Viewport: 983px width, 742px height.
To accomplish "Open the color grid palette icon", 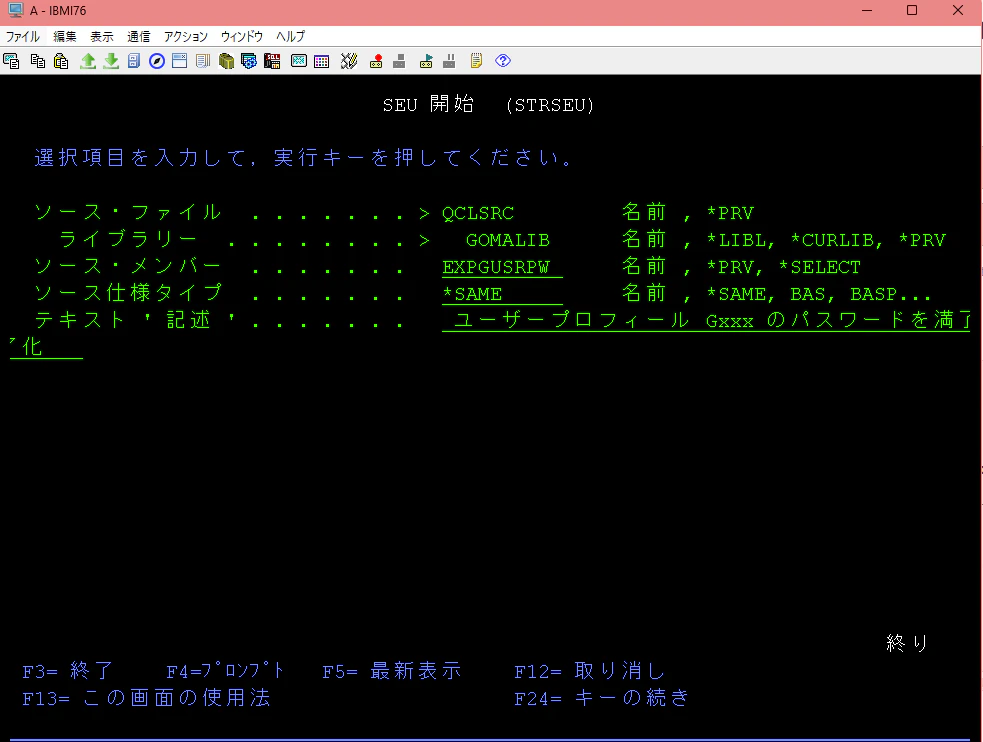I will click(x=322, y=61).
